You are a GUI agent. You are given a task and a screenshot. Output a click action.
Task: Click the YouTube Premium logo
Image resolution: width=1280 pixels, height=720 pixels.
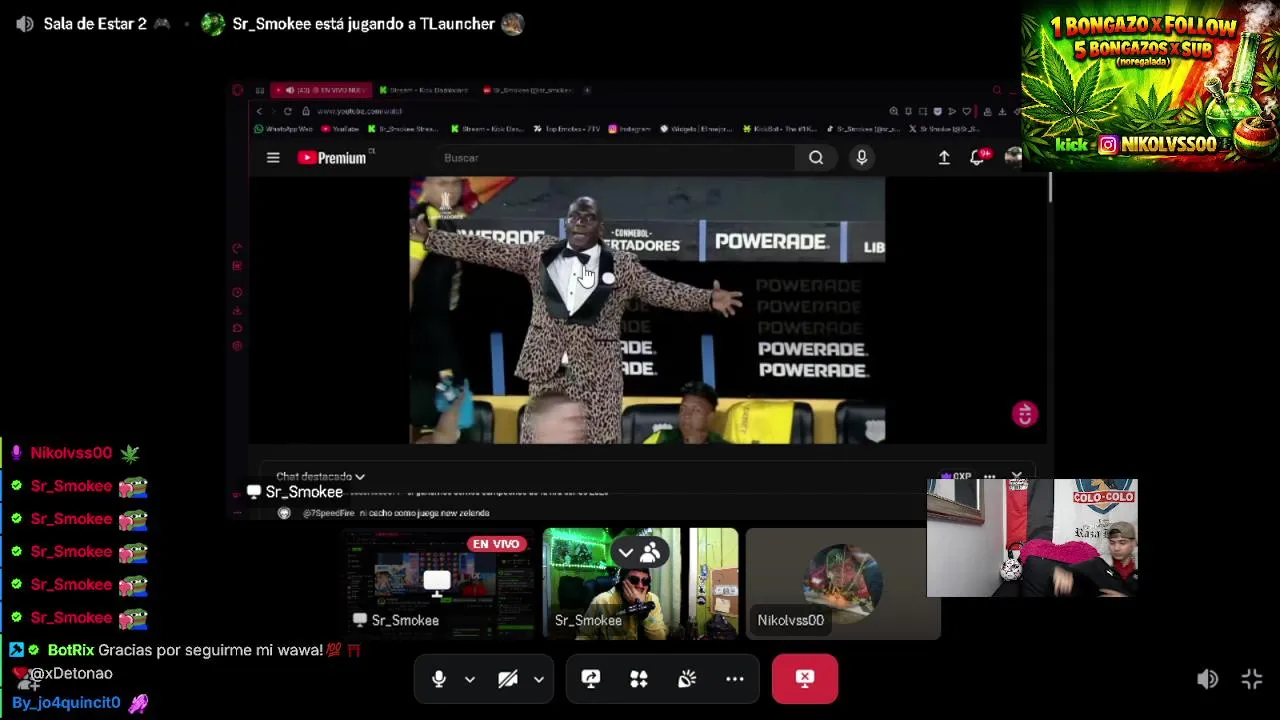pyautogui.click(x=335, y=157)
